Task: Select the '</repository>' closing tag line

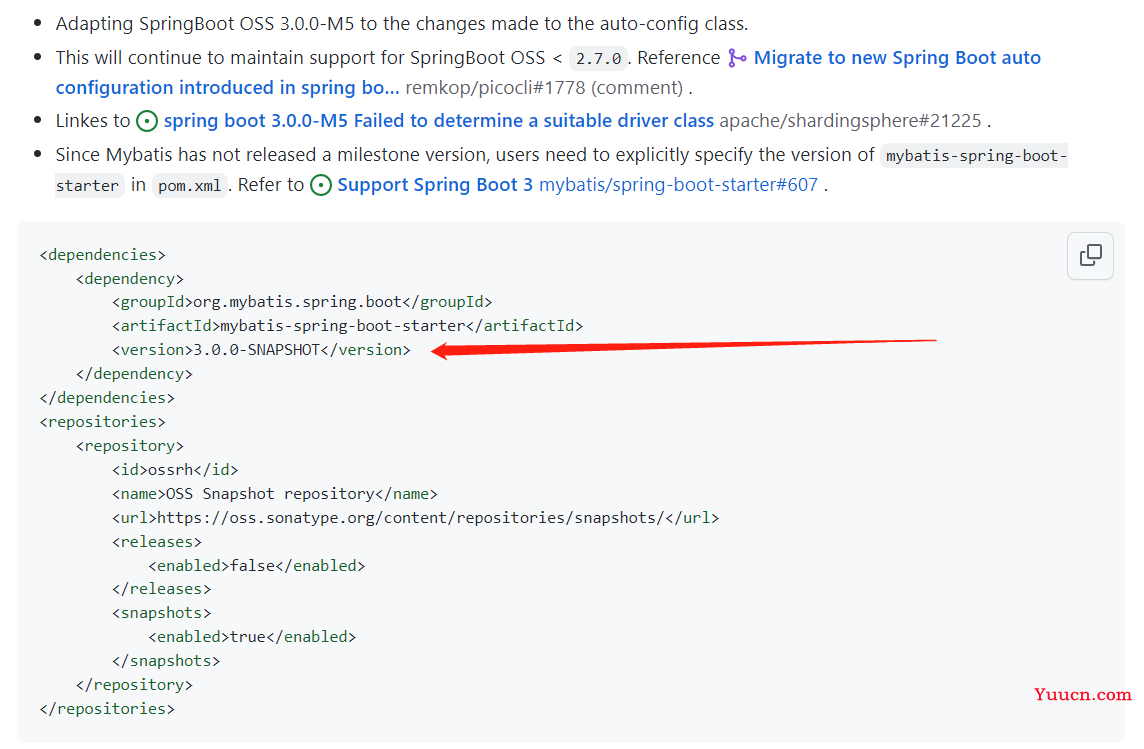Action: tap(134, 685)
